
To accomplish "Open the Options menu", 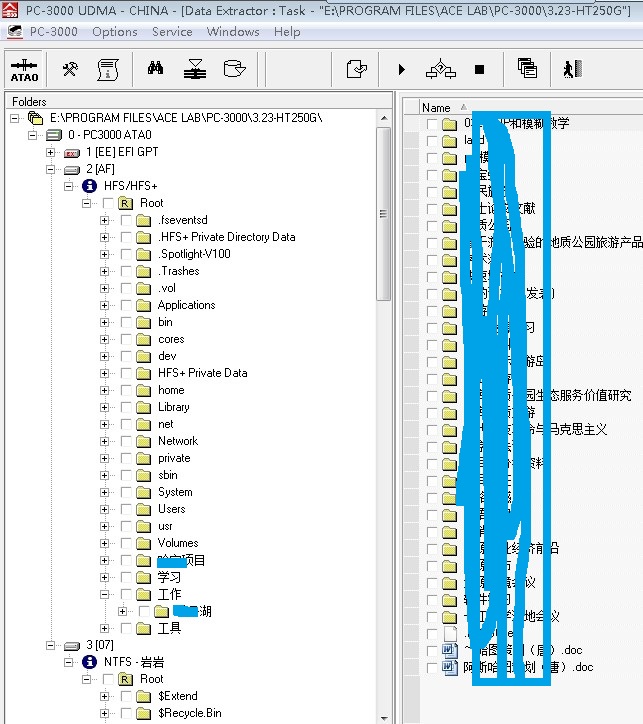I will click(115, 32).
